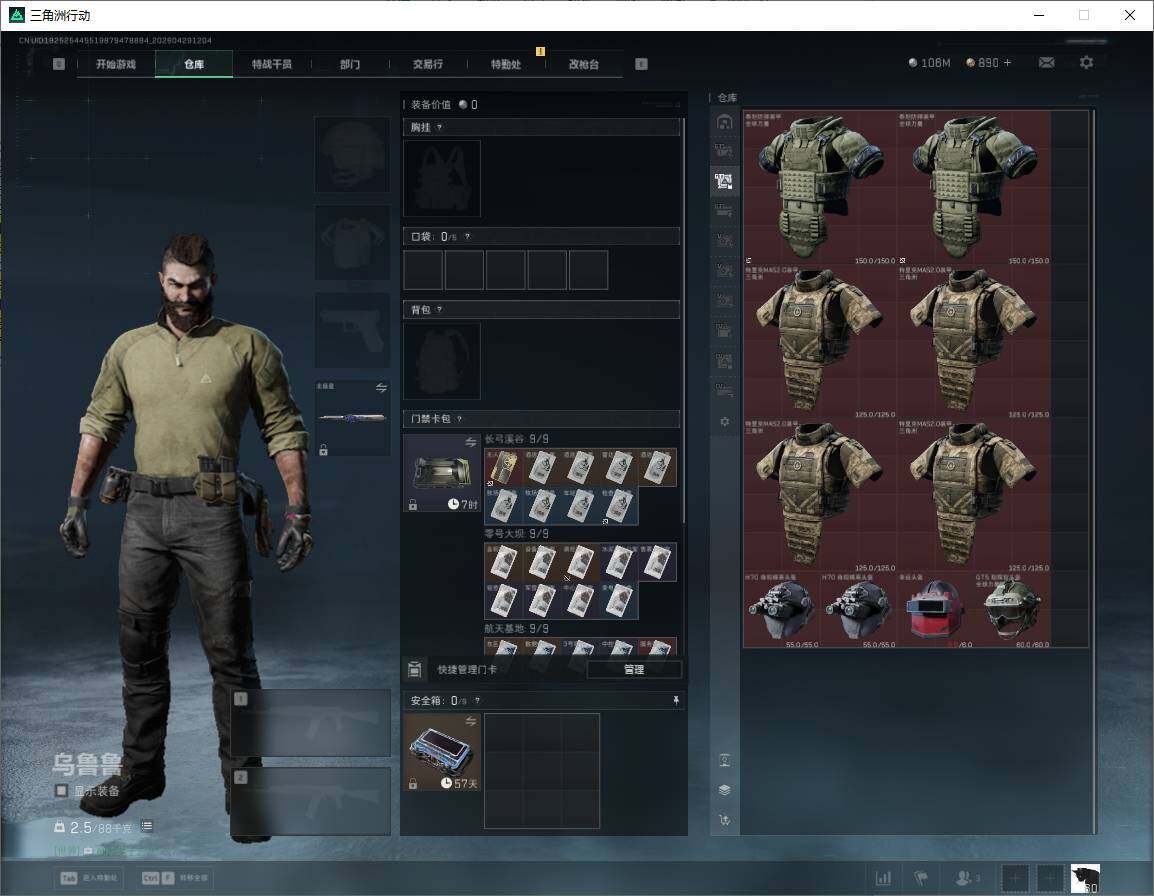
Task: Select the safe box item with 57天 timer
Action: (x=442, y=752)
